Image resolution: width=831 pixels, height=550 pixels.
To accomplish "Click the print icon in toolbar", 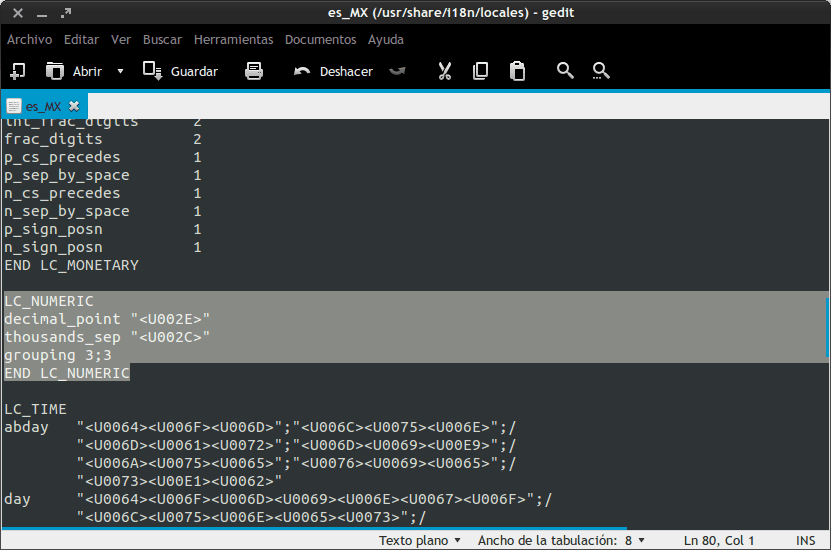I will tap(254, 71).
